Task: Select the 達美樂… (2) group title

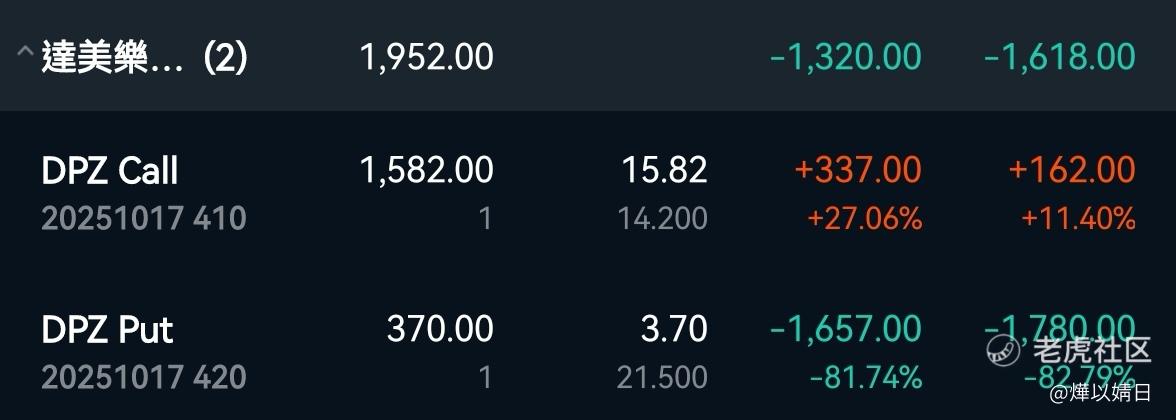Action: point(144,58)
